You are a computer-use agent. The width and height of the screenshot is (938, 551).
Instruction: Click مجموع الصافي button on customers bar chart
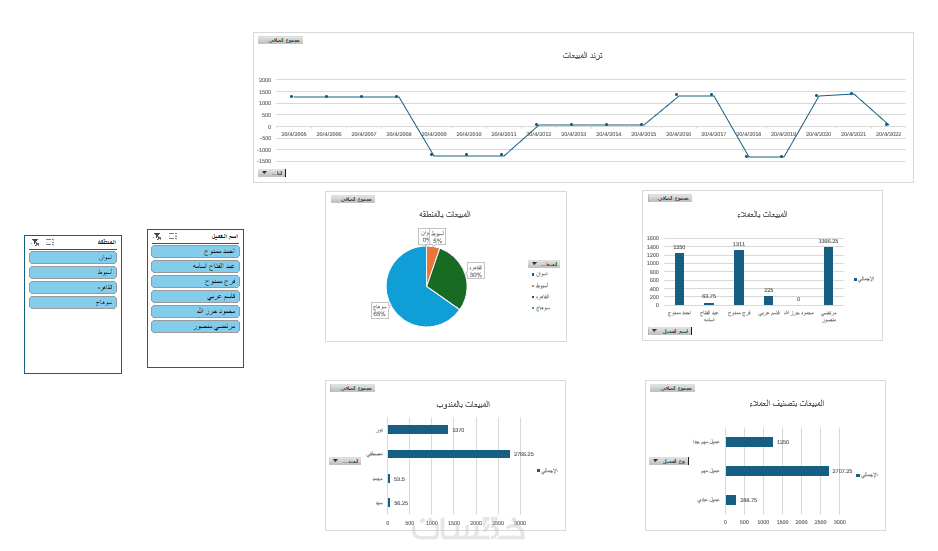pos(670,198)
